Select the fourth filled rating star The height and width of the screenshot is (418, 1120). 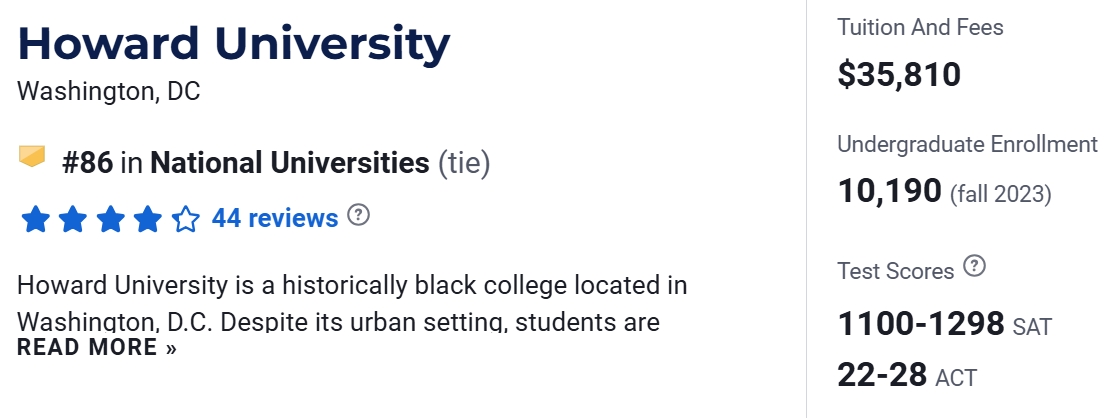click(147, 219)
